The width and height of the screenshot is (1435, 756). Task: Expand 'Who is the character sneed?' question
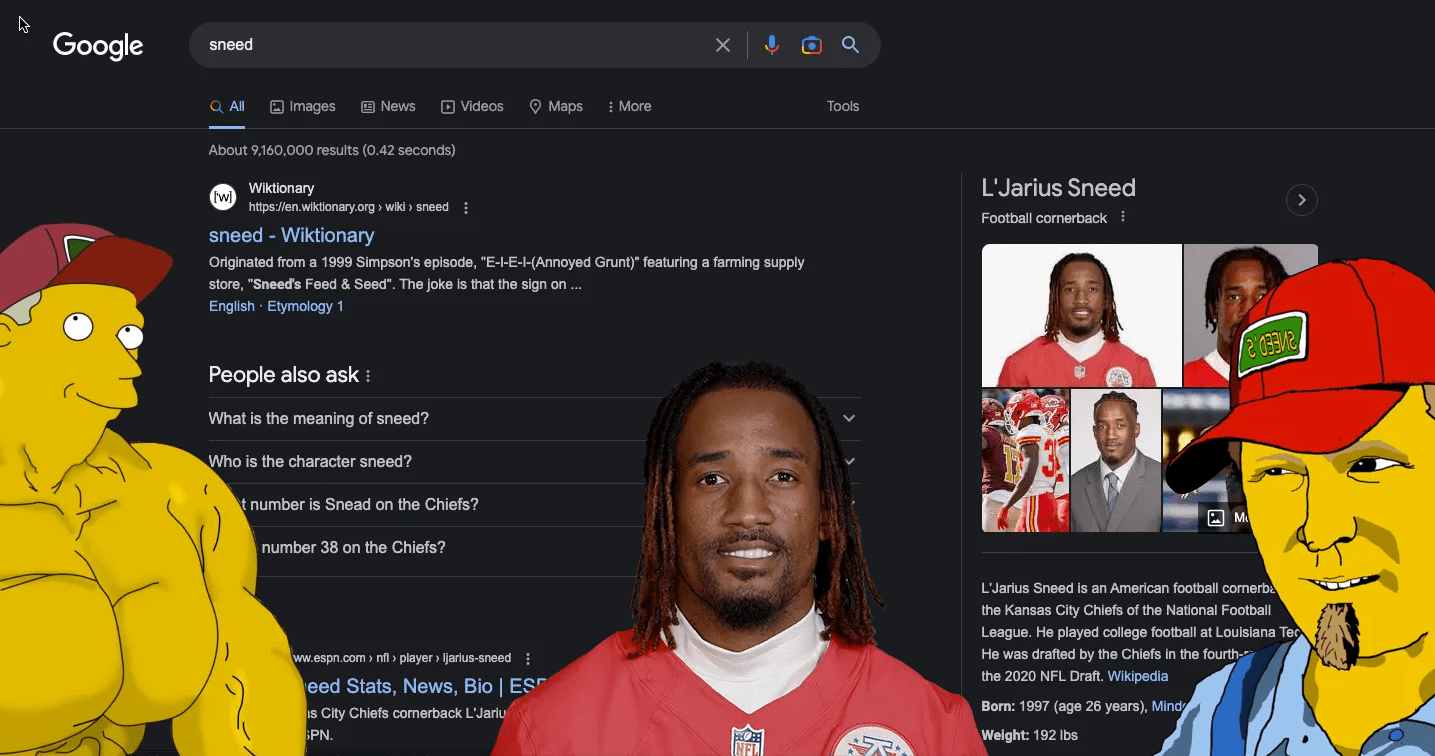[534, 462]
